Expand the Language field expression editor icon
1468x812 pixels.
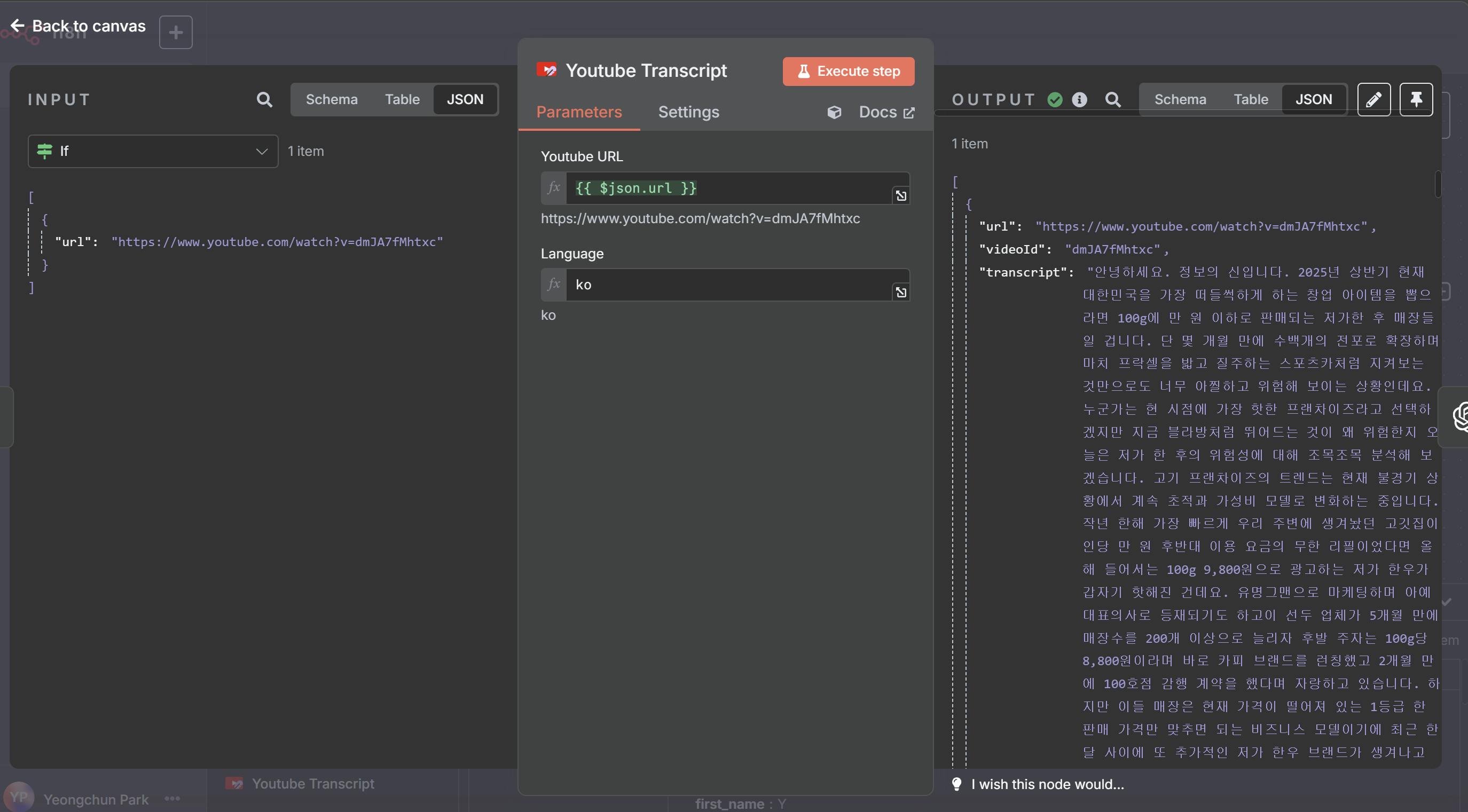pyautogui.click(x=900, y=293)
